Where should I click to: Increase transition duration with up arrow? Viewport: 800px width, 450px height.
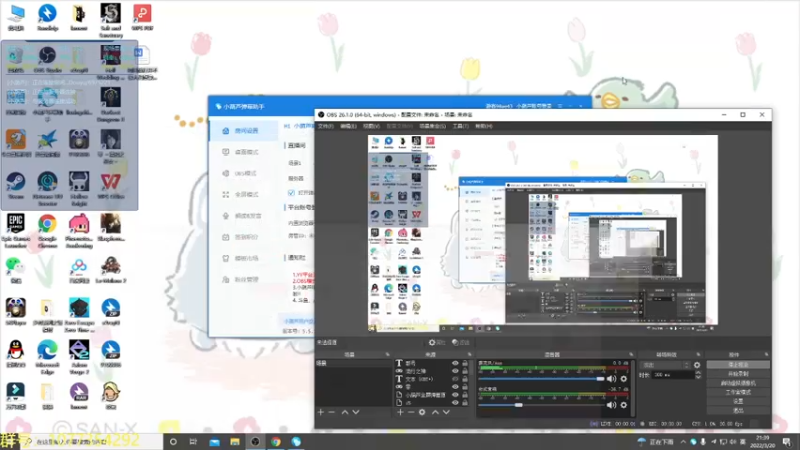pyautogui.click(x=697, y=373)
